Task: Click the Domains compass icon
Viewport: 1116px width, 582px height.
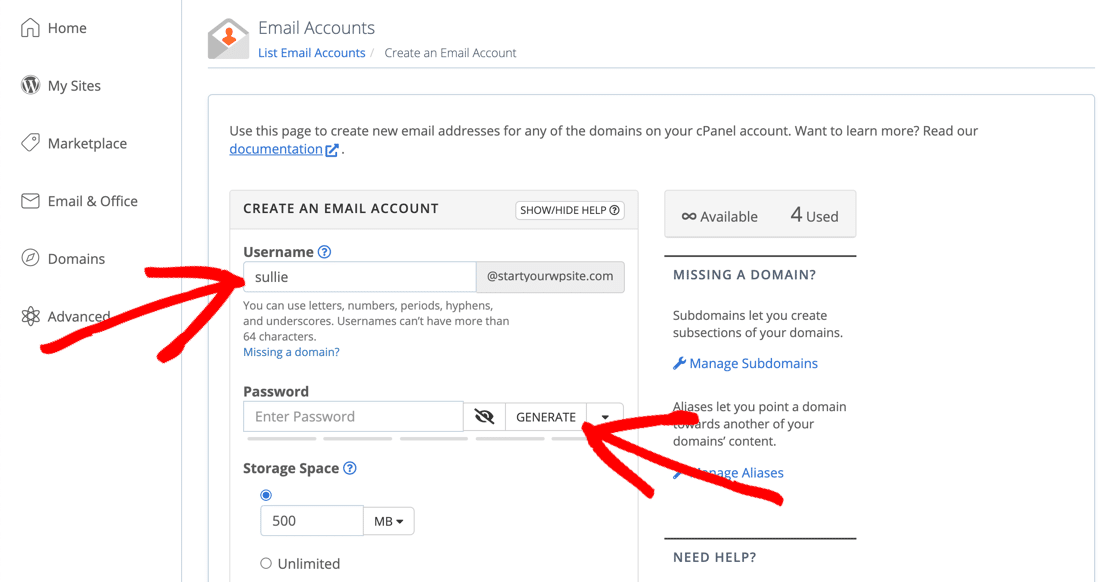Action: (x=30, y=258)
